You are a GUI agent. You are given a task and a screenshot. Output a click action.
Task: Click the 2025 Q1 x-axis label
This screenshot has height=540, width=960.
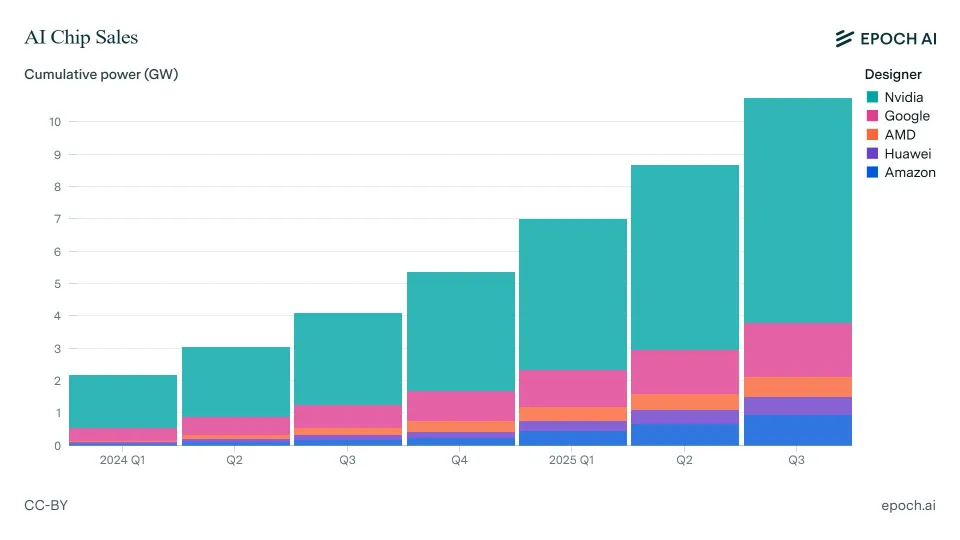573,460
